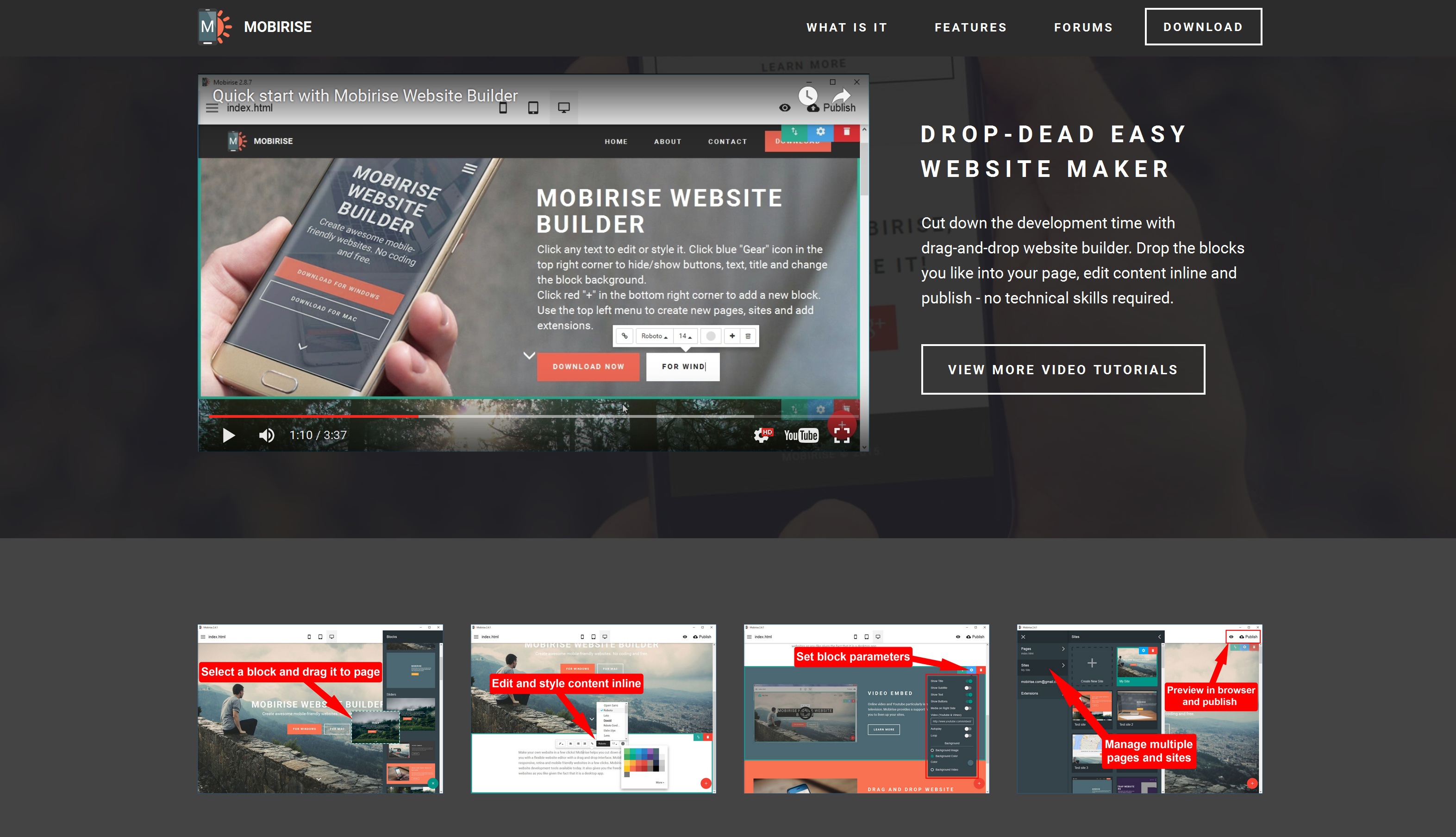Open the FORUMS navigation menu
1456x837 pixels.
[1083, 27]
